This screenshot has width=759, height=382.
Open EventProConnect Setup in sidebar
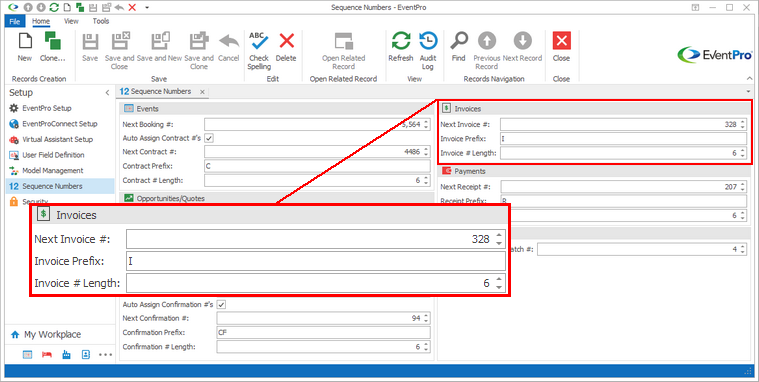pos(60,124)
